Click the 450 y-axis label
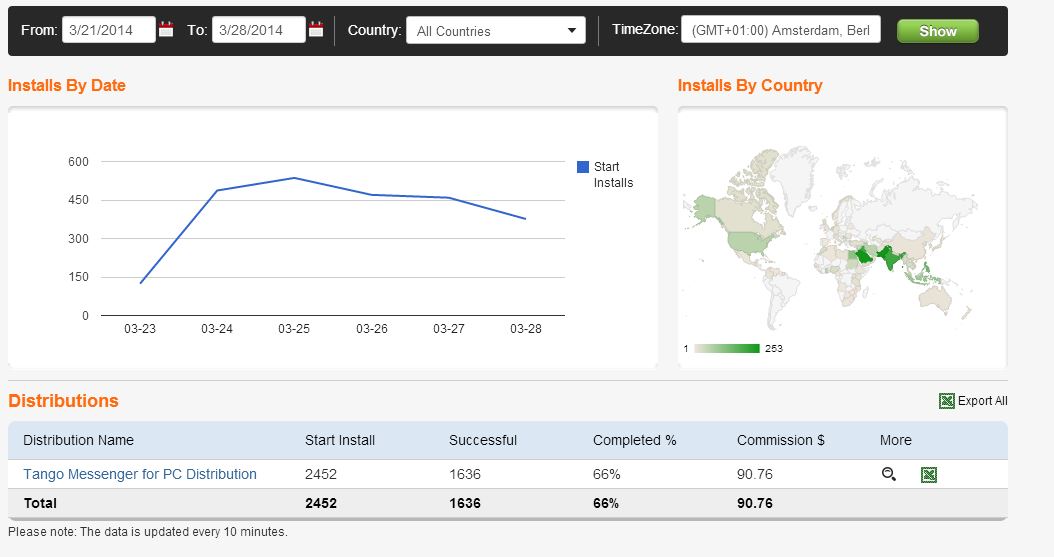This screenshot has width=1054, height=557. point(79,200)
